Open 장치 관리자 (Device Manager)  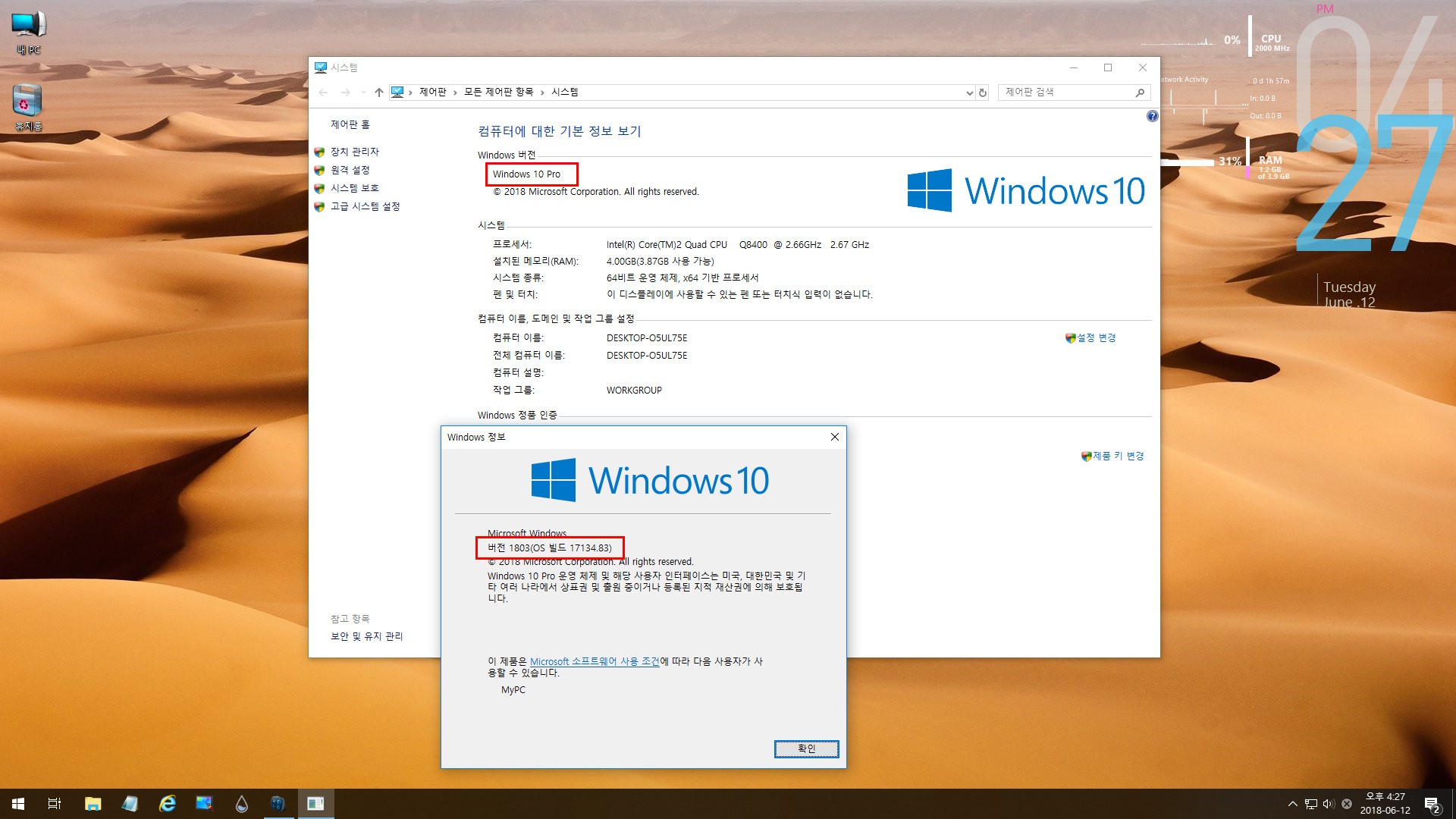(x=355, y=152)
